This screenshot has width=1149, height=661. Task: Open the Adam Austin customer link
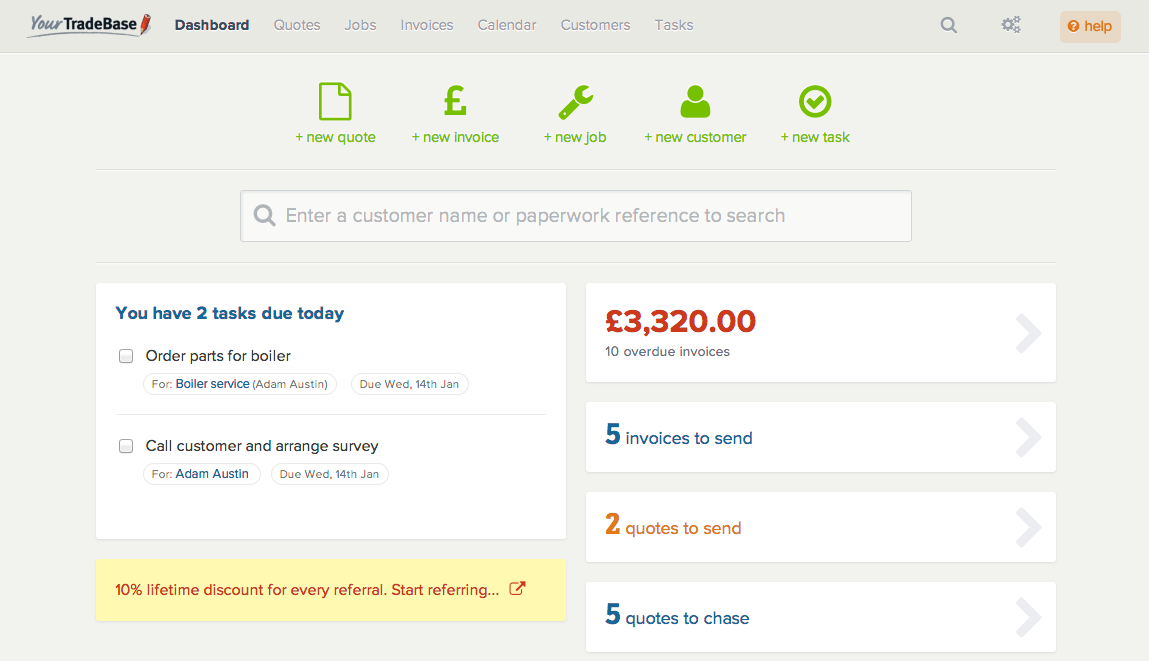pyautogui.click(x=212, y=474)
